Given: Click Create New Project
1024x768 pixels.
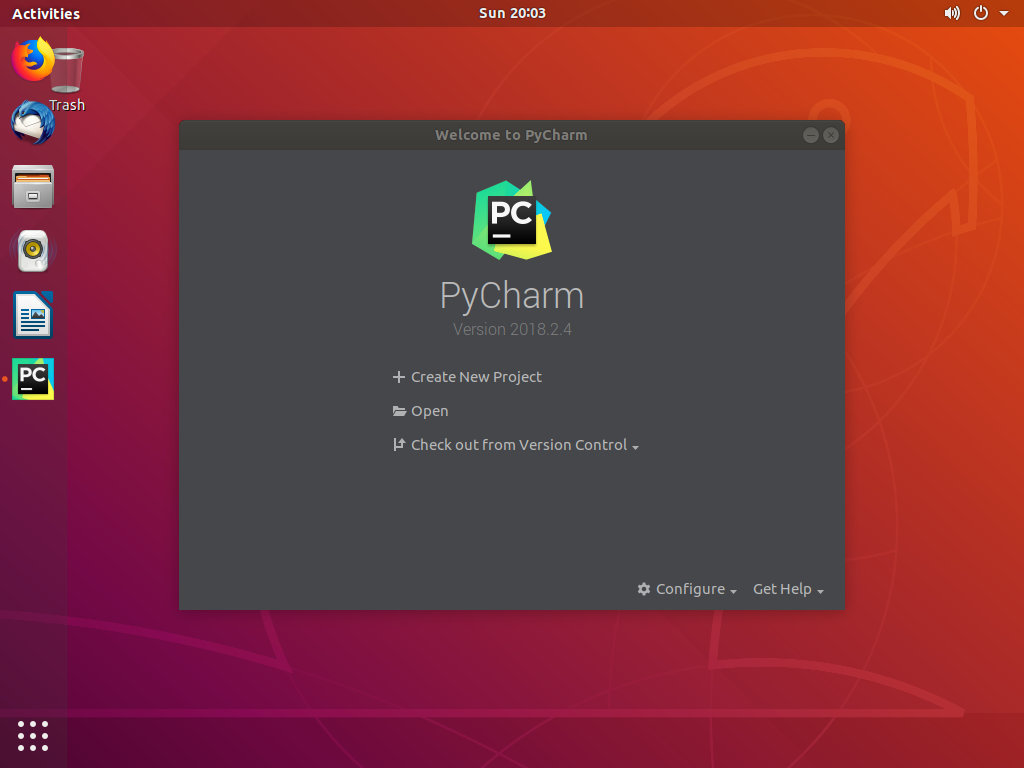Looking at the screenshot, I should (x=467, y=377).
